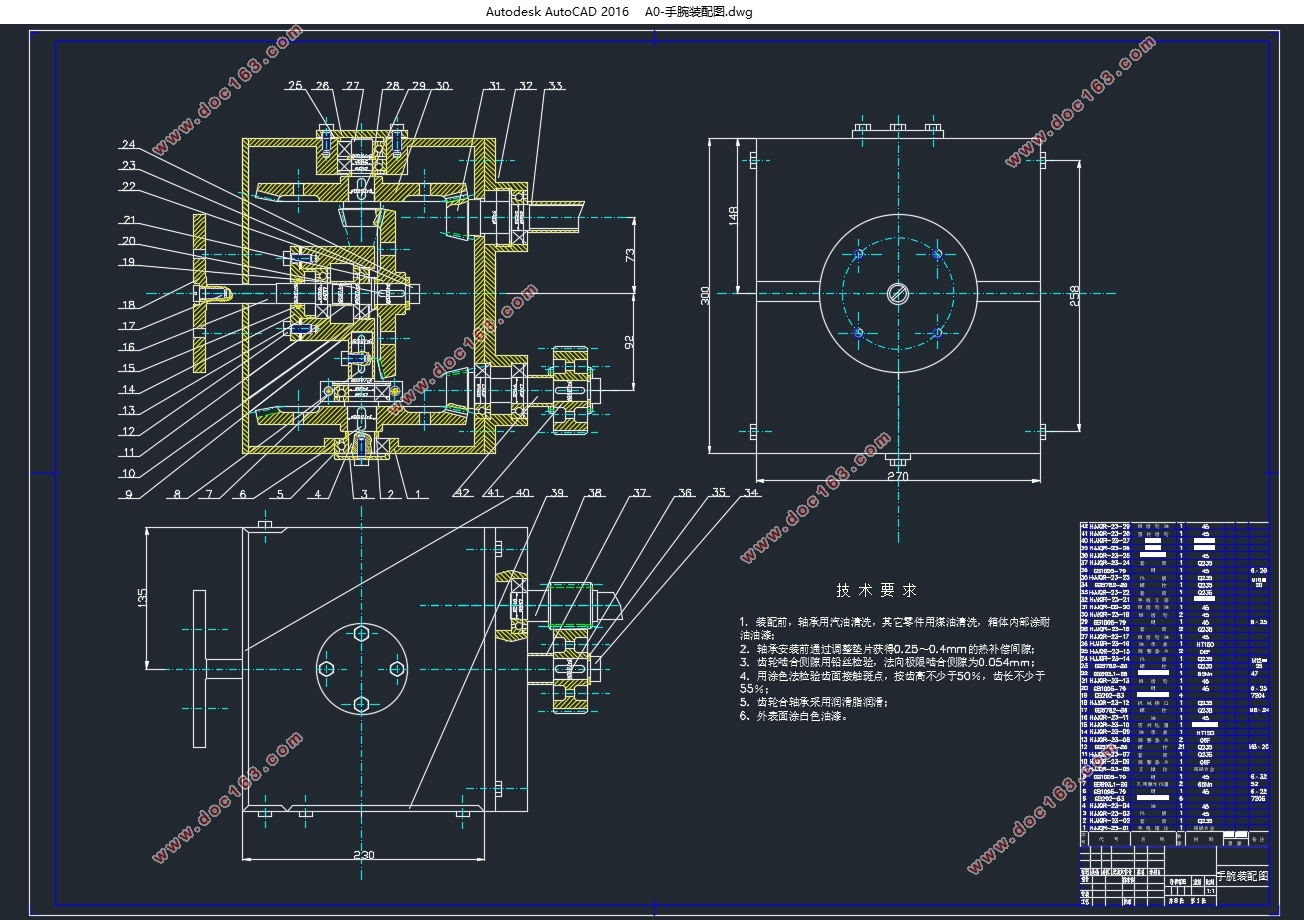The image size is (1304, 920).
Task: Select the 6×32 remark in parts list
Action: (1259, 775)
